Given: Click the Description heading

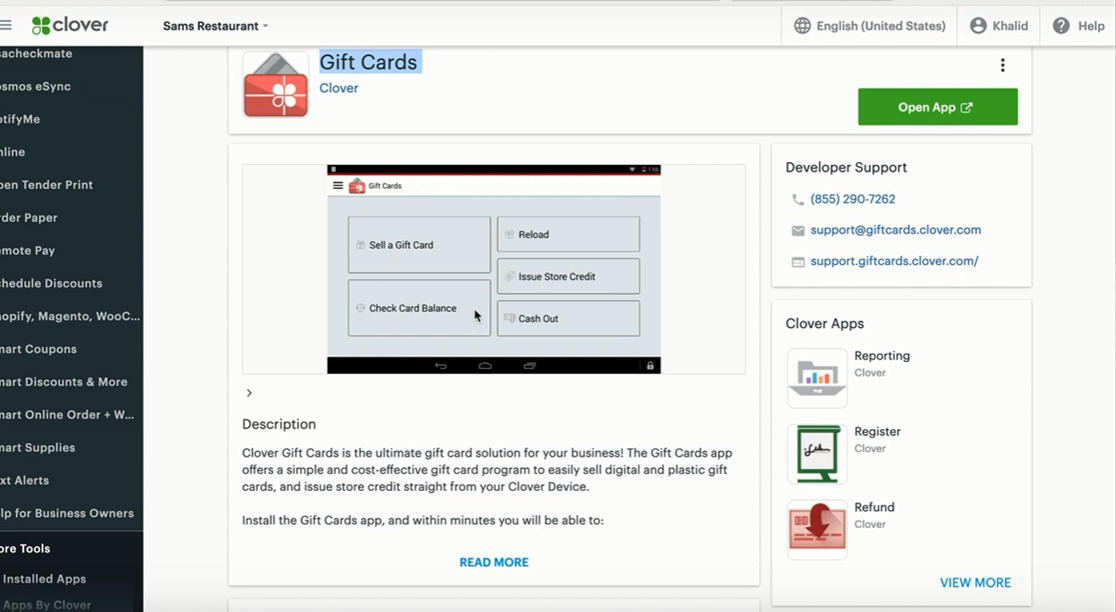Looking at the screenshot, I should click(279, 424).
